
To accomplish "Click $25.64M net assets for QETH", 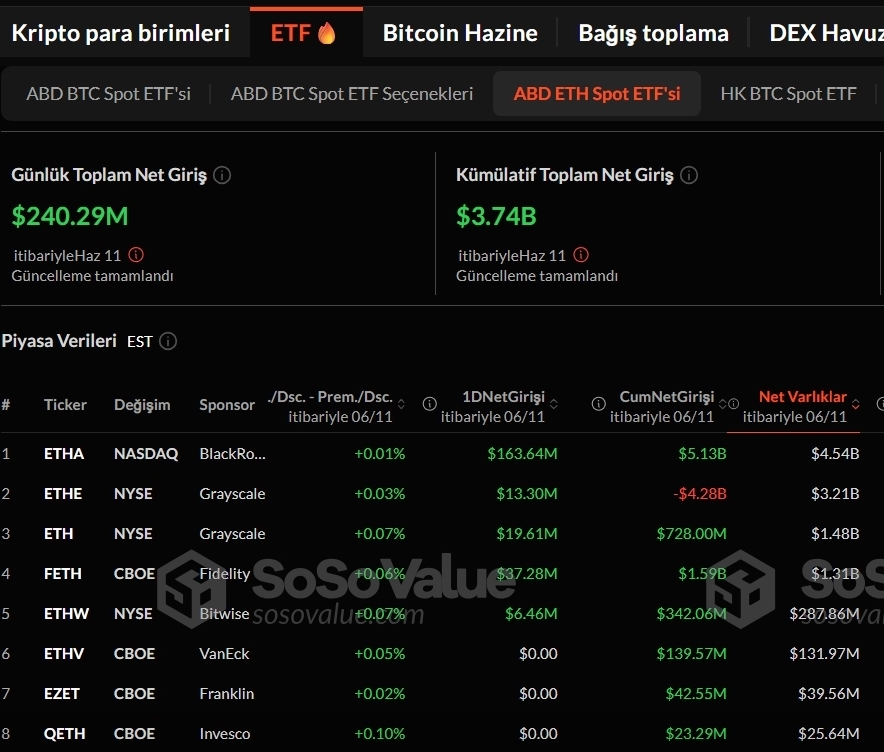I will tap(829, 734).
